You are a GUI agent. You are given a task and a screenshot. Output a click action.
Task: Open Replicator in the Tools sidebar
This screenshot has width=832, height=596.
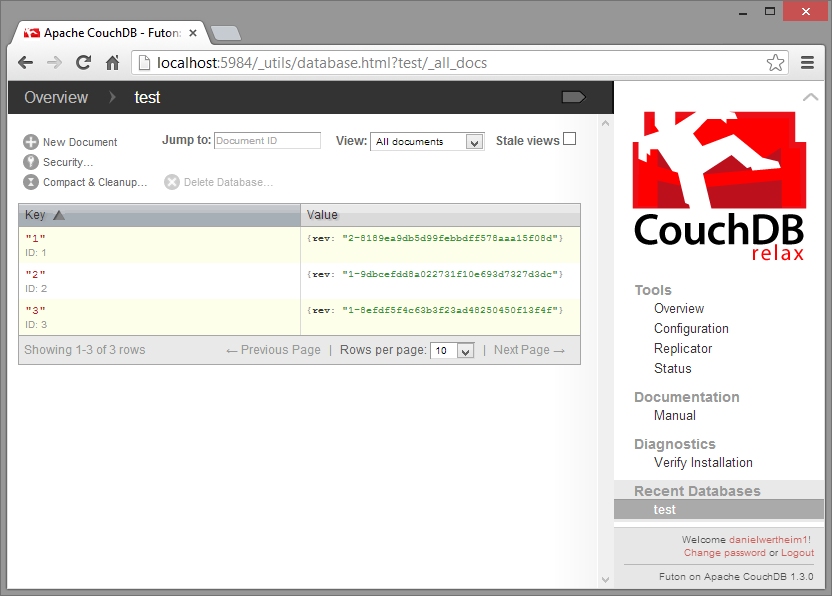pos(683,349)
